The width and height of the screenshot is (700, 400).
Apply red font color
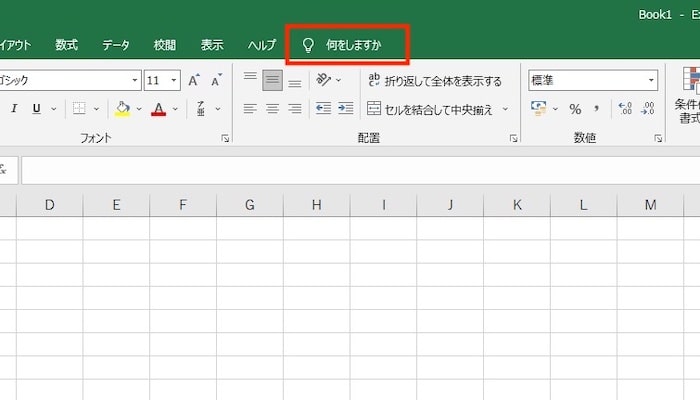(158, 109)
